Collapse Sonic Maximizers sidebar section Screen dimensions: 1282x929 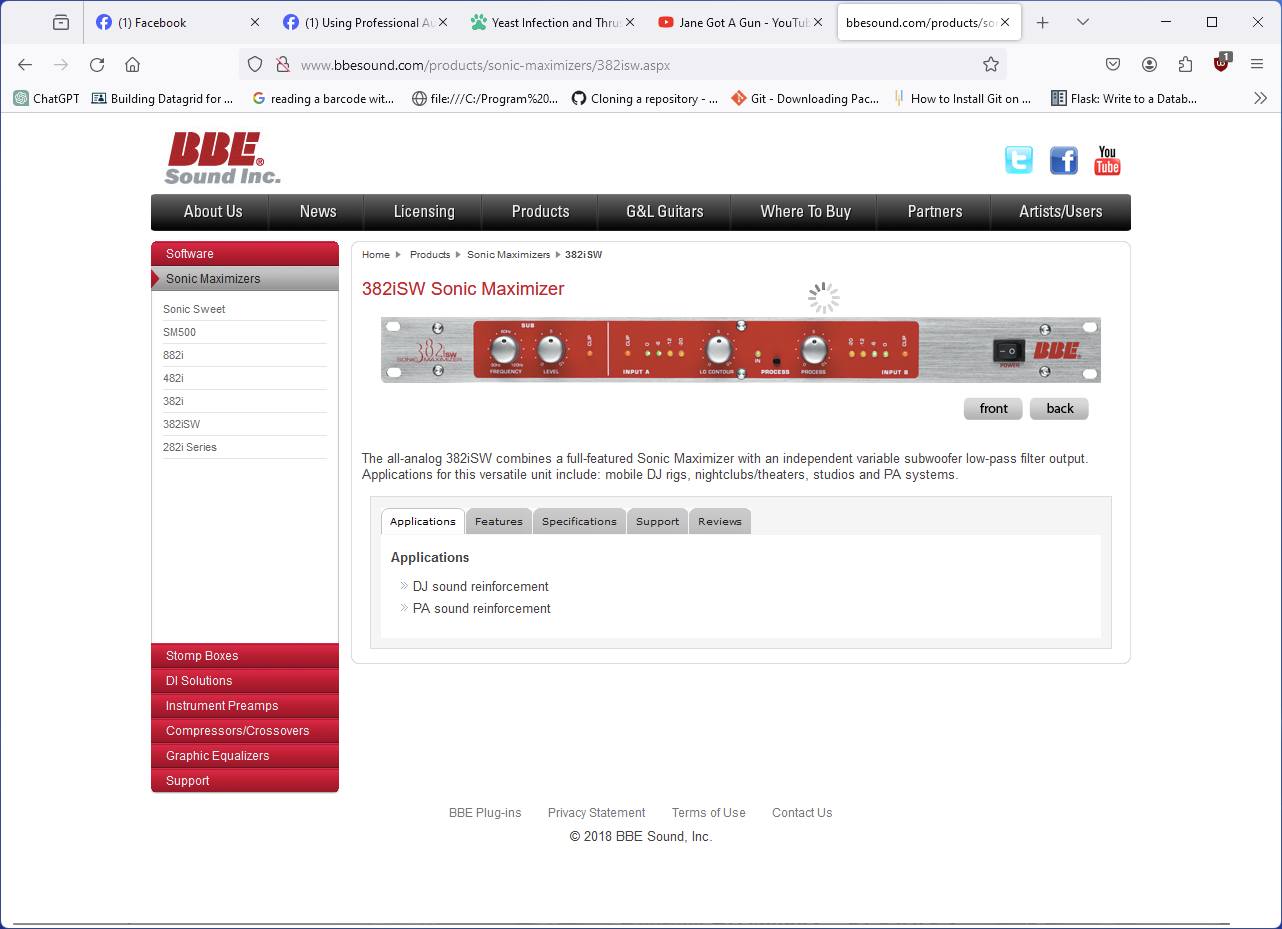tap(245, 279)
